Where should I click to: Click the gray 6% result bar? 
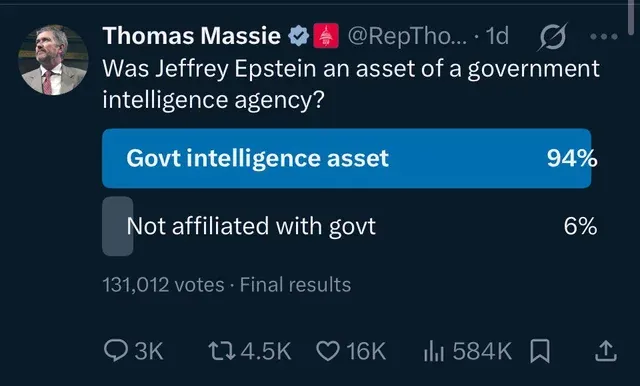click(118, 226)
